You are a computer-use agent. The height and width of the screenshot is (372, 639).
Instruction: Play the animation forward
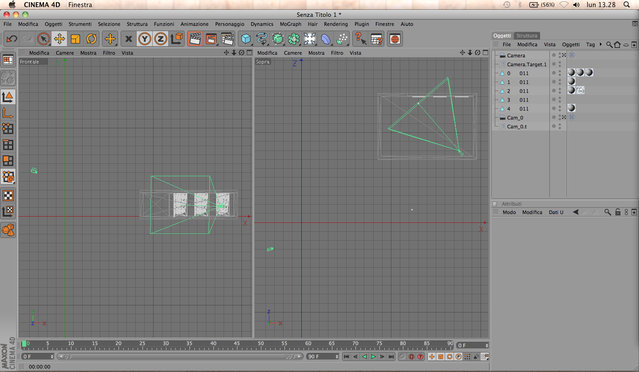click(x=373, y=357)
